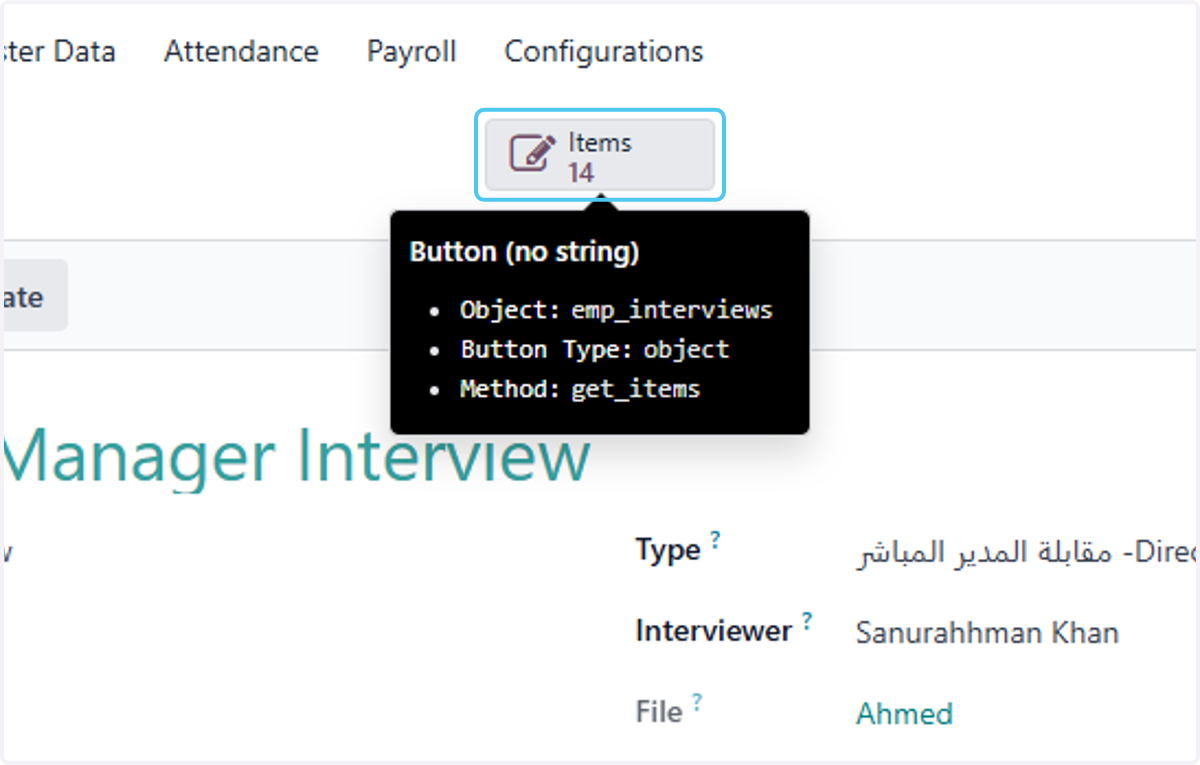Open the partially visible Master Data menu
Image resolution: width=1200 pixels, height=765 pixels.
coord(58,51)
